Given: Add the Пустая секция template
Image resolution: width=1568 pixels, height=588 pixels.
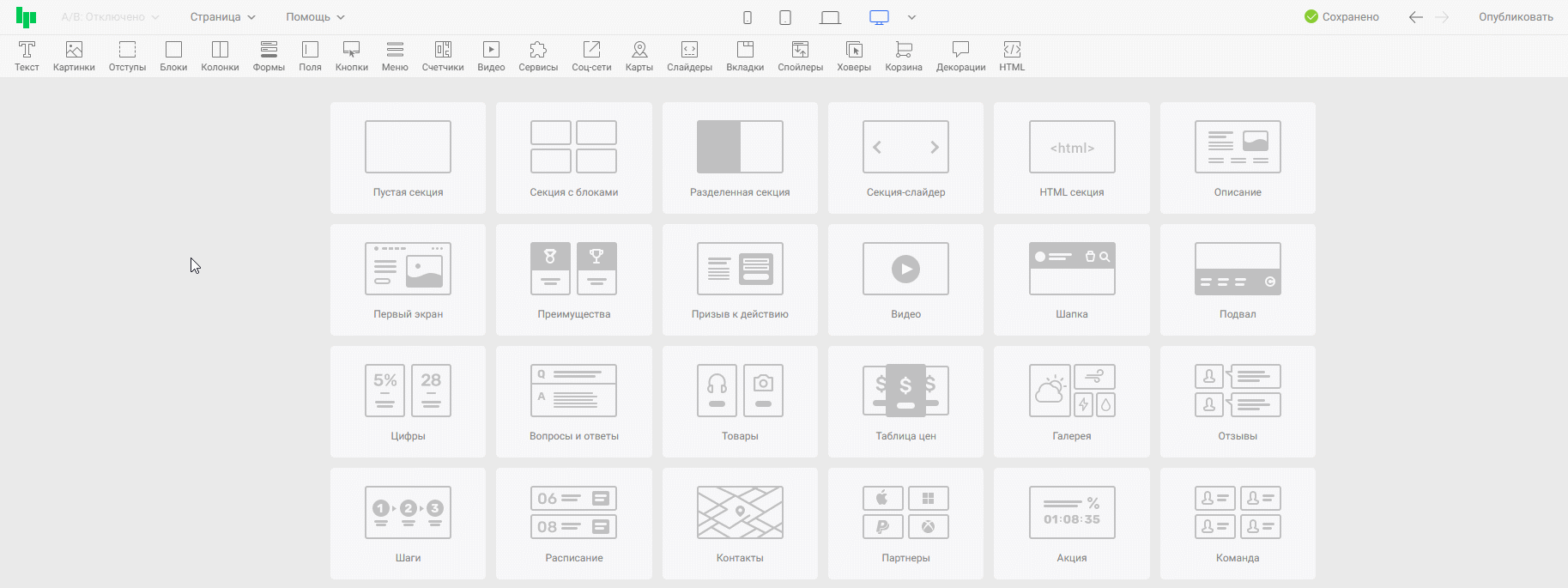Looking at the screenshot, I should click(x=408, y=158).
